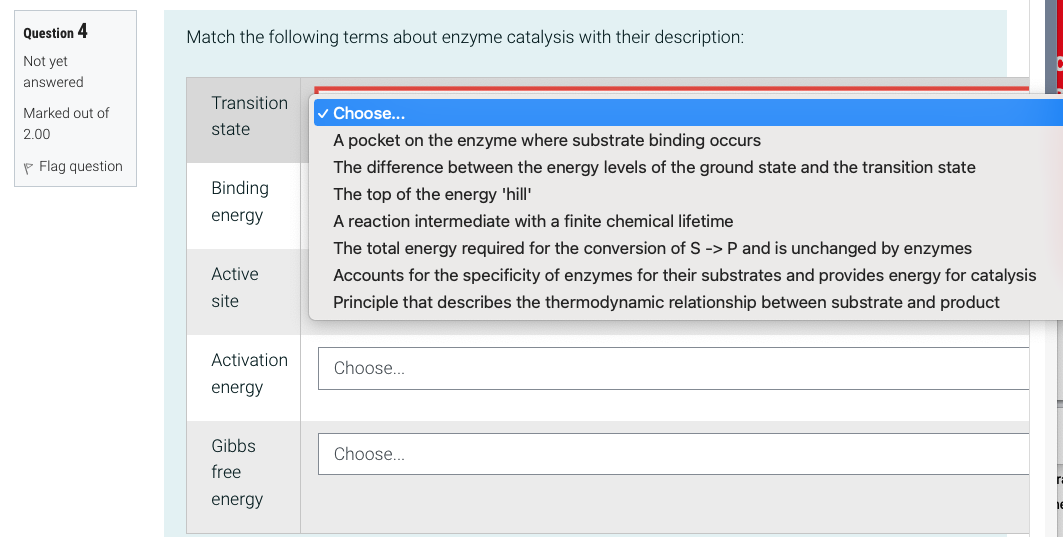Open the Gibbs free energy dropdown
The image size is (1063, 537).
(x=673, y=454)
